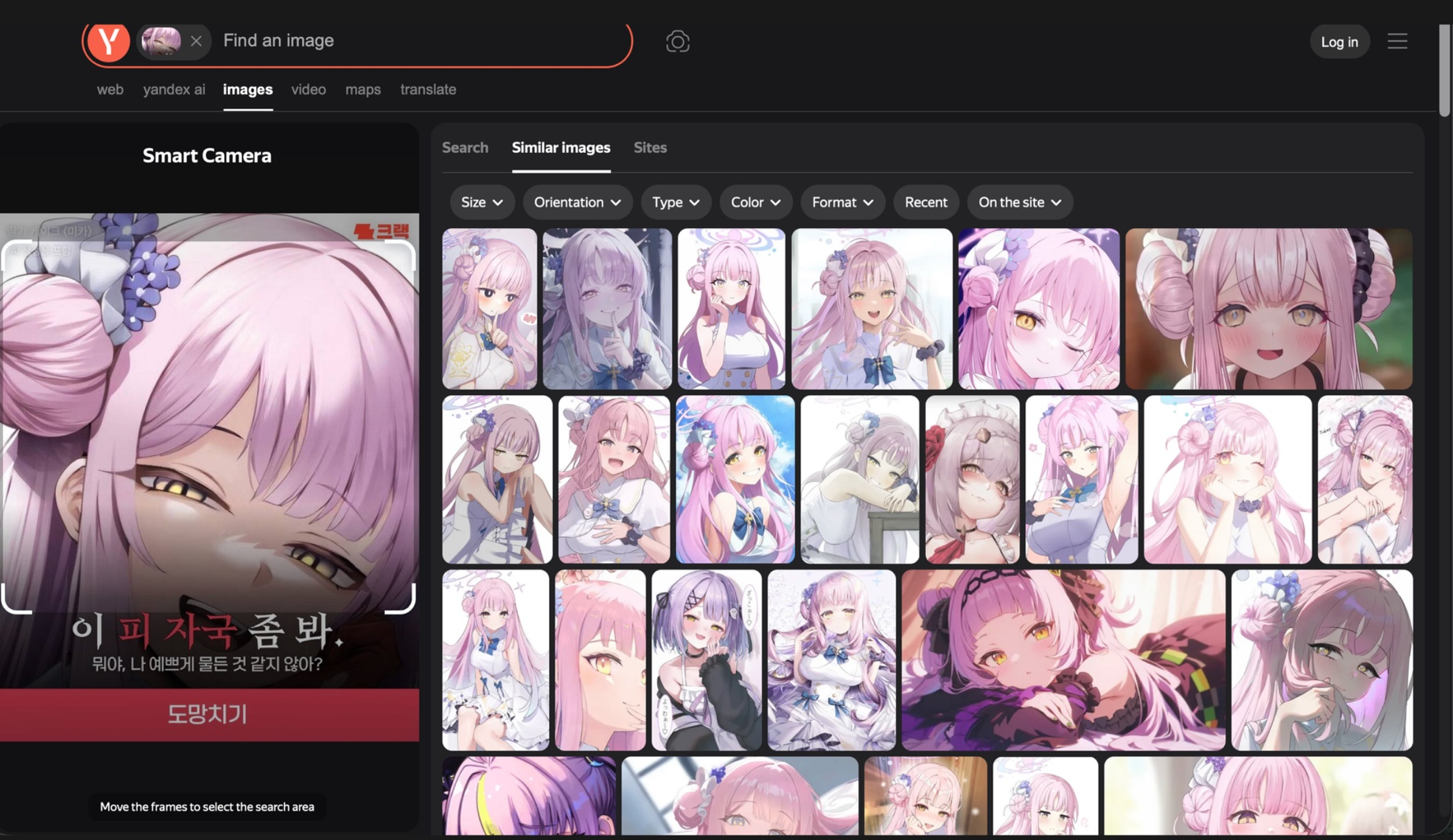This screenshot has height=840, width=1453.
Task: Open the wide result of the girl lying in a dark dress
Action: pyautogui.click(x=1063, y=660)
